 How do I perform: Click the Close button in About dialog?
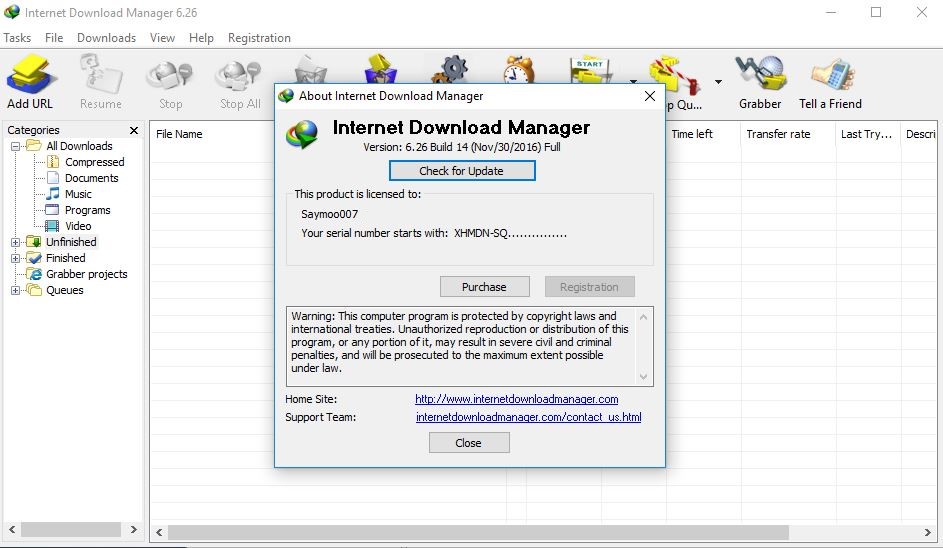click(x=469, y=443)
